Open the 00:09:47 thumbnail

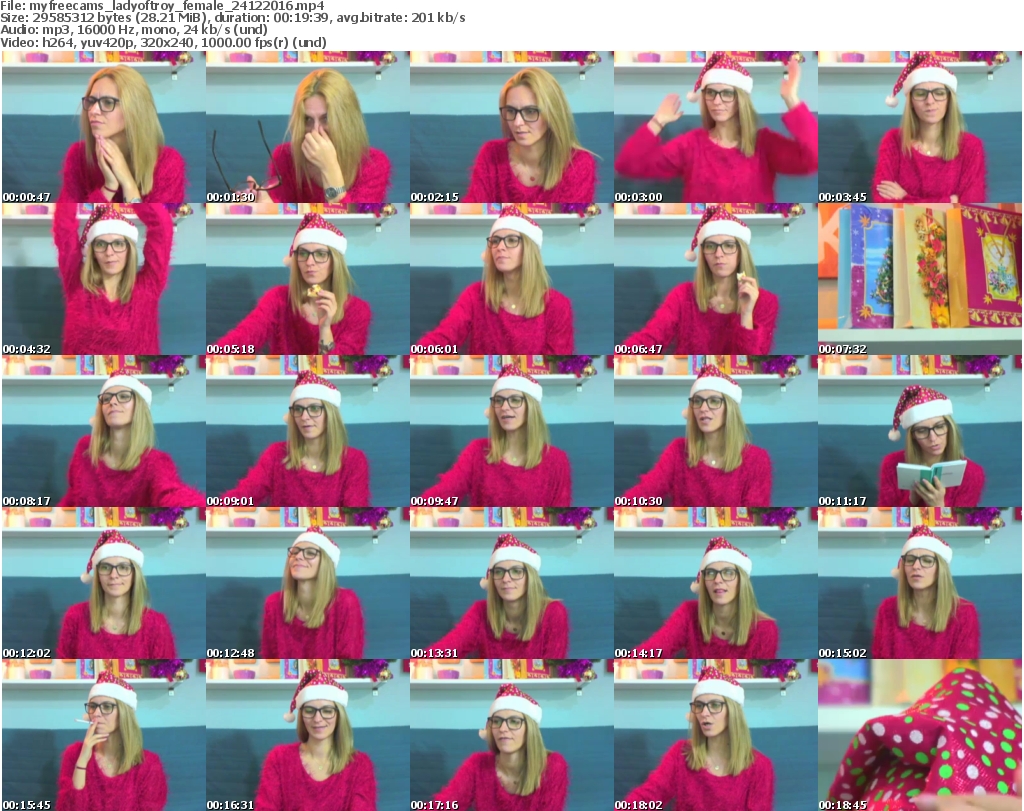tap(511, 432)
